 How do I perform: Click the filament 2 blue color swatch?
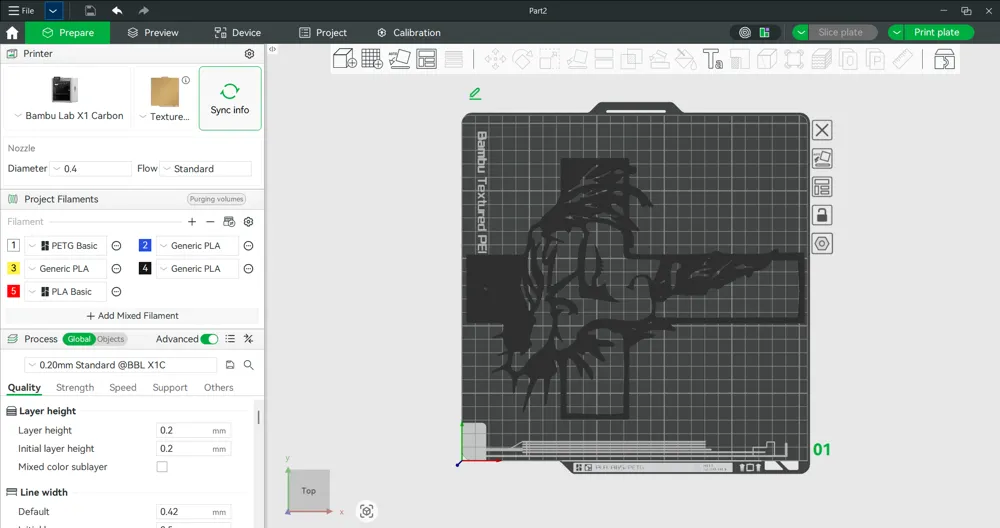pos(145,245)
